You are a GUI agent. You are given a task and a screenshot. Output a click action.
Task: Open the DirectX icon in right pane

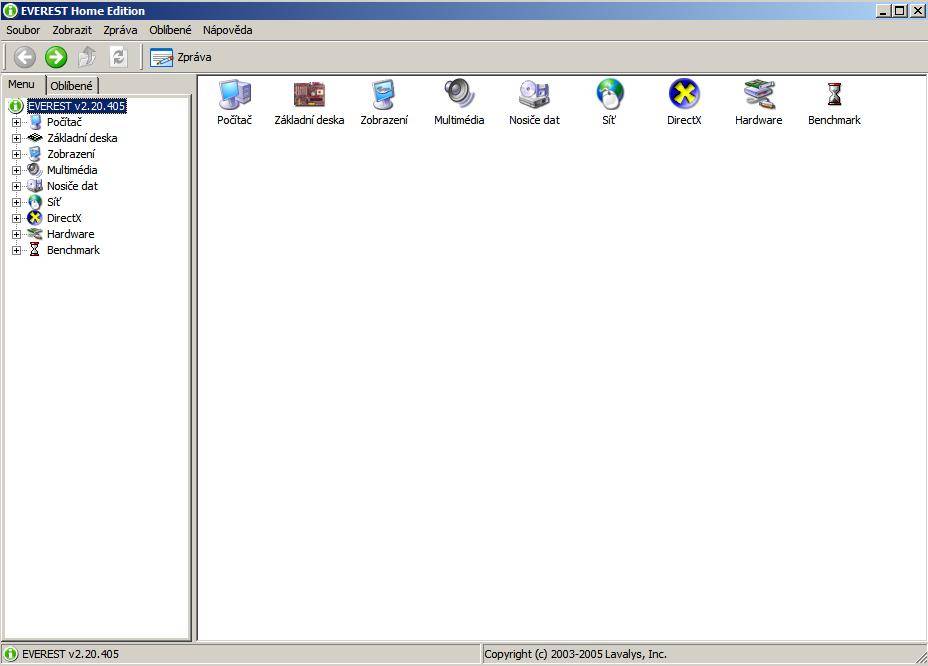click(x=684, y=94)
